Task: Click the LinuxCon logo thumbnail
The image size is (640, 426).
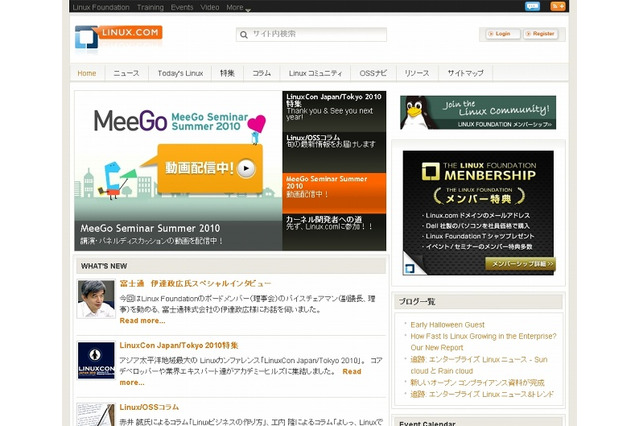Action: coord(96,361)
